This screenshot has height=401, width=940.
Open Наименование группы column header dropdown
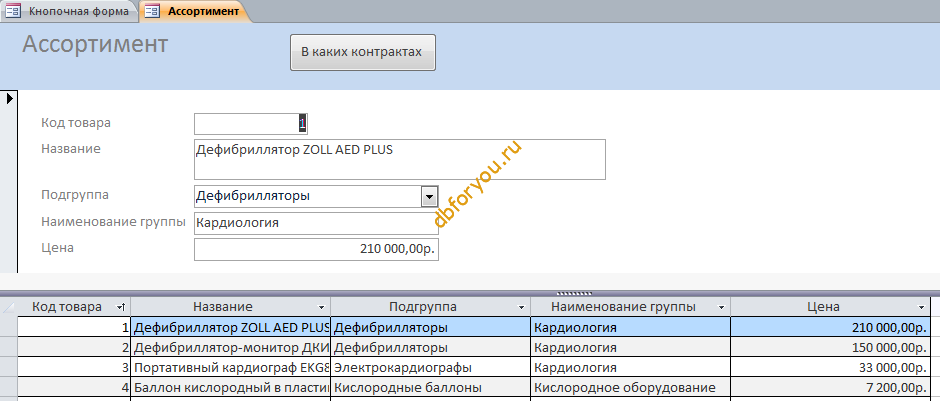pos(721,307)
